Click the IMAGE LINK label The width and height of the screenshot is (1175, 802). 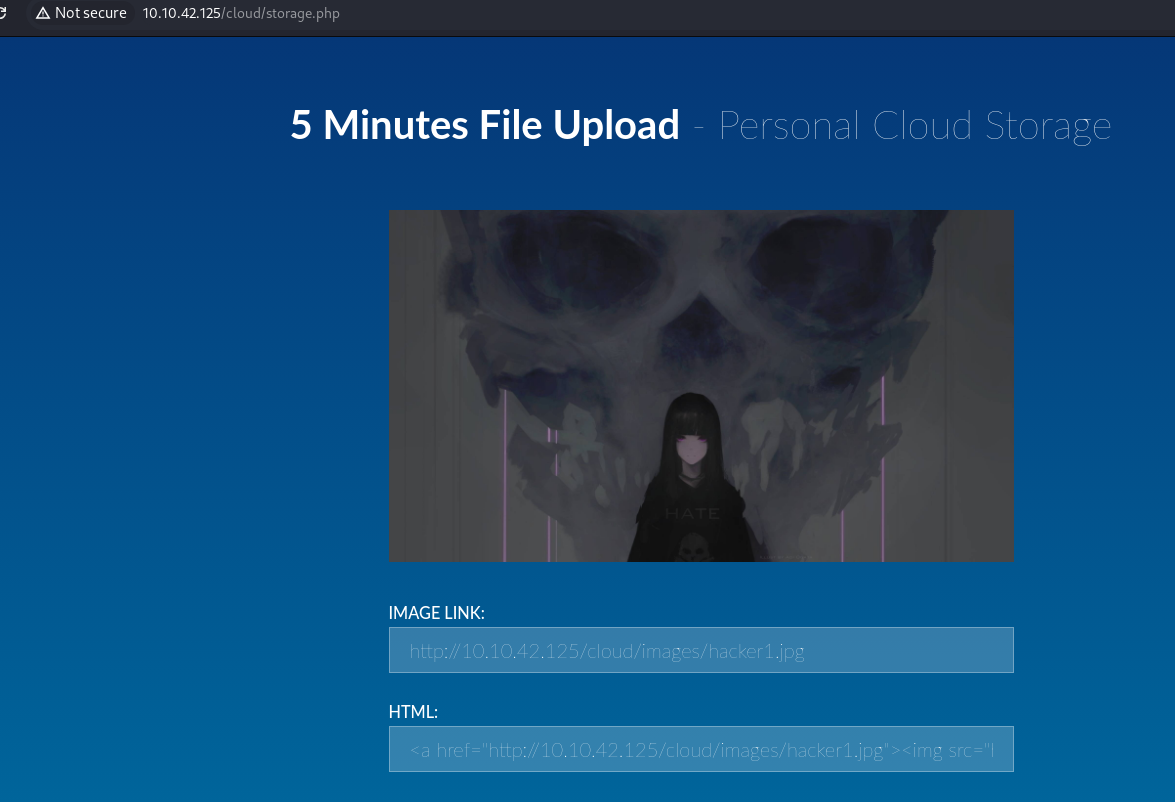click(x=436, y=613)
